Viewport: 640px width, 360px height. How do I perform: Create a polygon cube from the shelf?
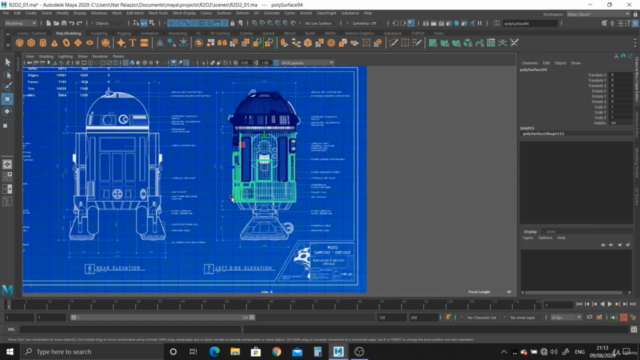31,43
